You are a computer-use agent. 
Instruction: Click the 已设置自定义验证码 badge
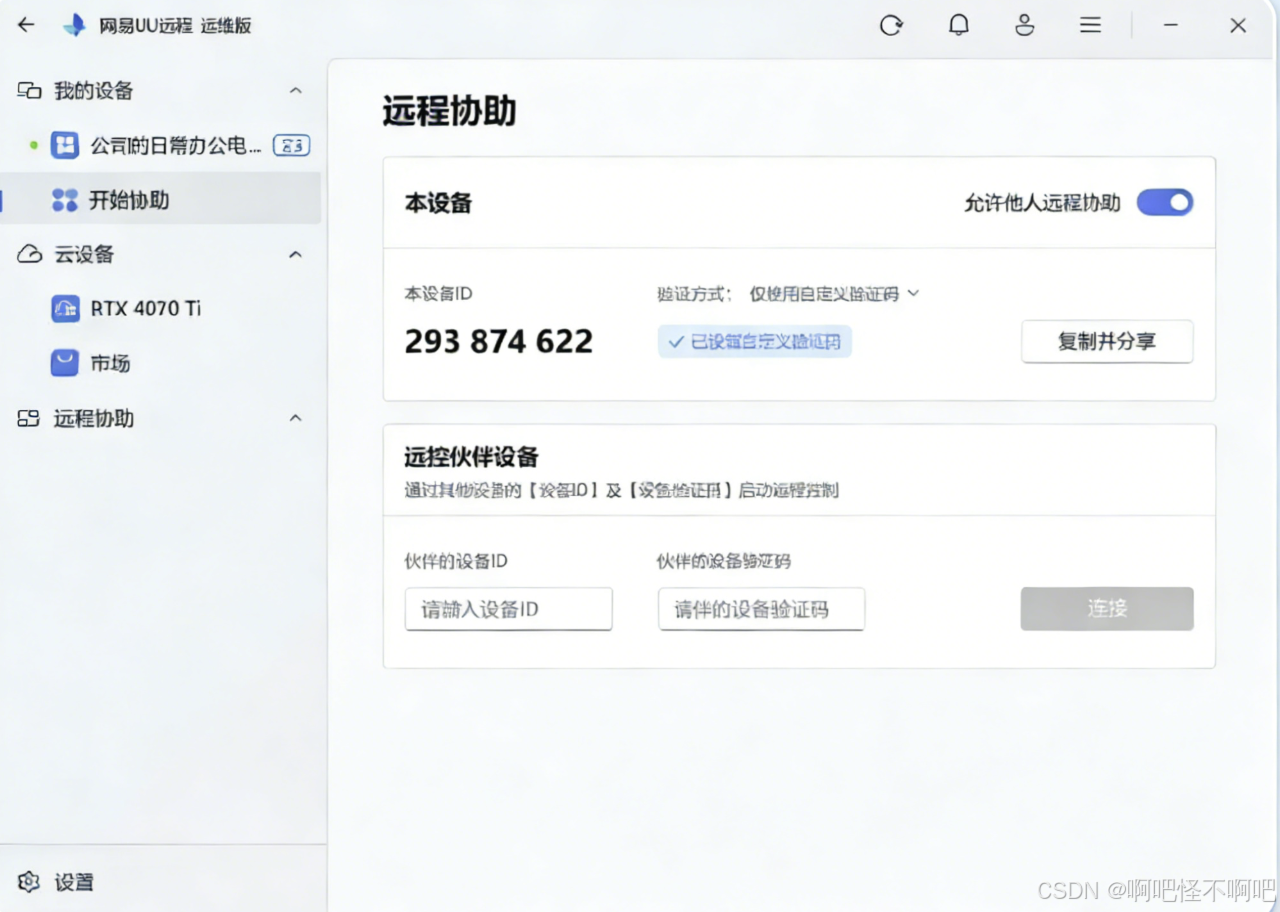click(x=755, y=342)
